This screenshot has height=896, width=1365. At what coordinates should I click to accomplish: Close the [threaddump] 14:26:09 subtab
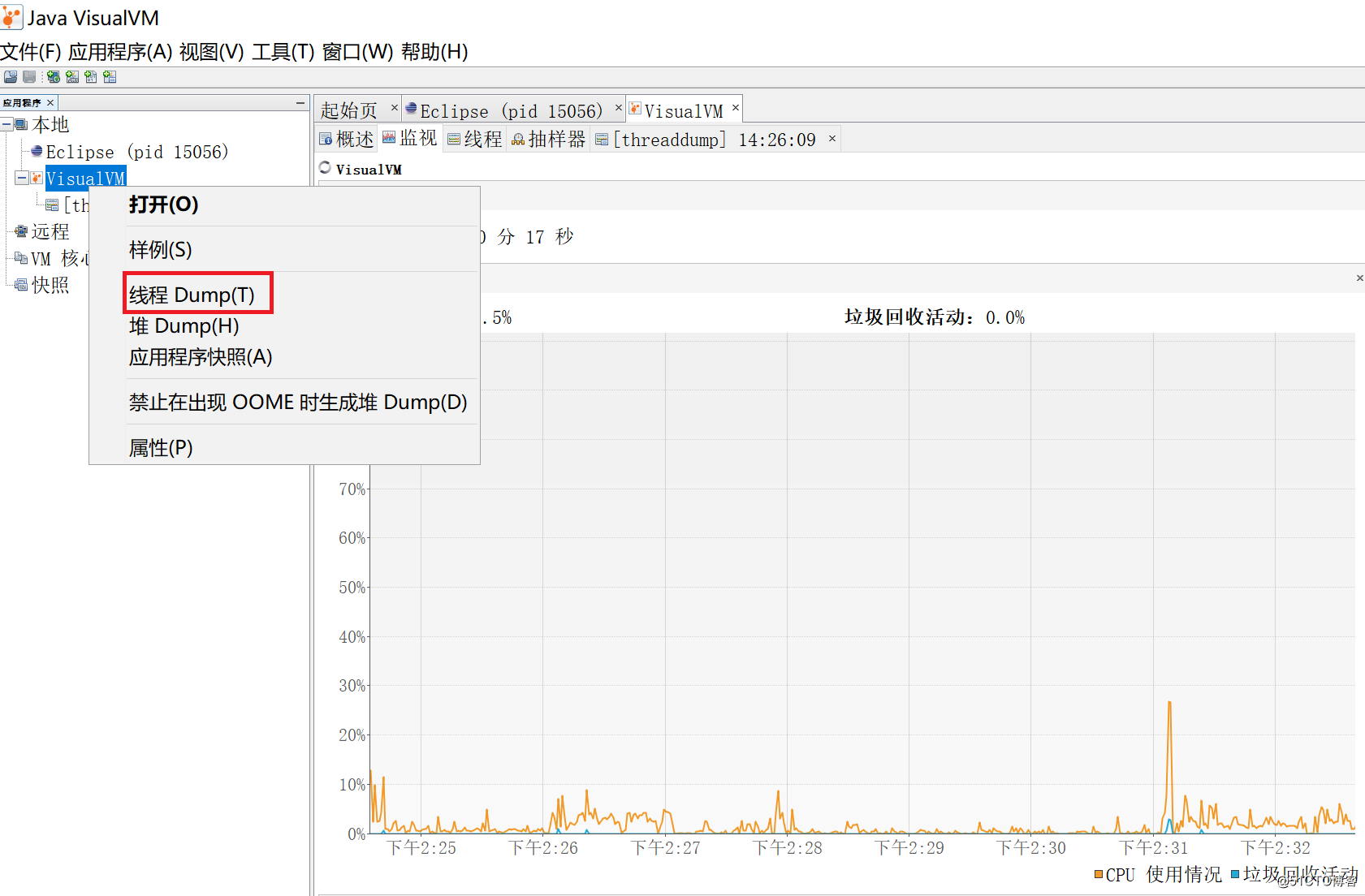(x=832, y=139)
